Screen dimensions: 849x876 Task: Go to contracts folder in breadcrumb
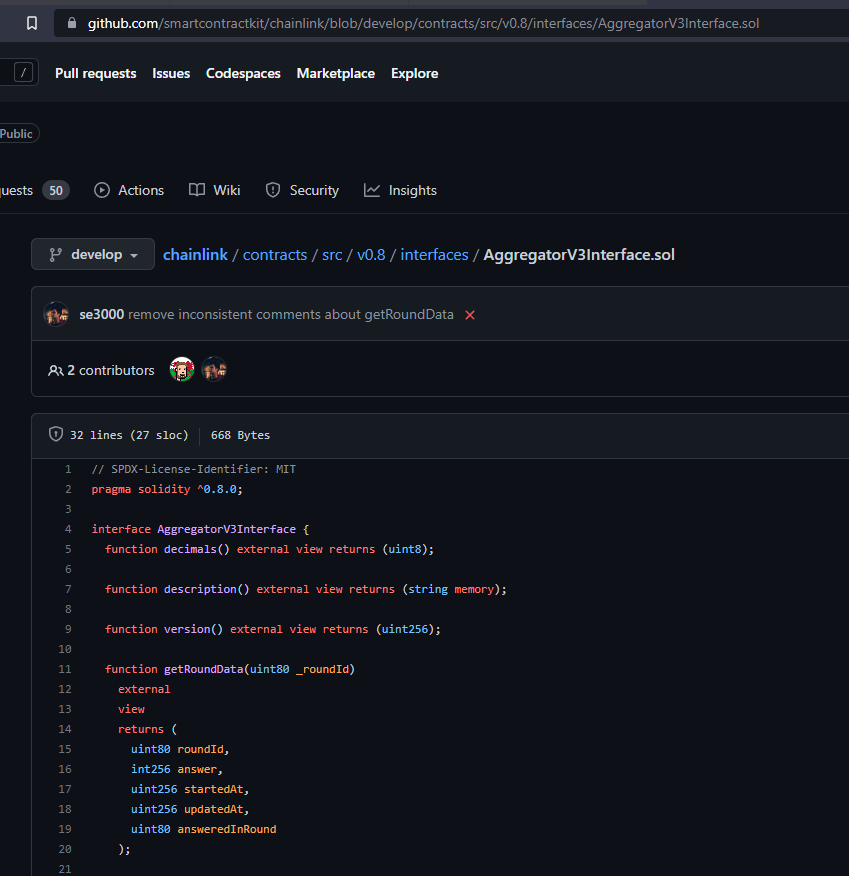coord(275,255)
